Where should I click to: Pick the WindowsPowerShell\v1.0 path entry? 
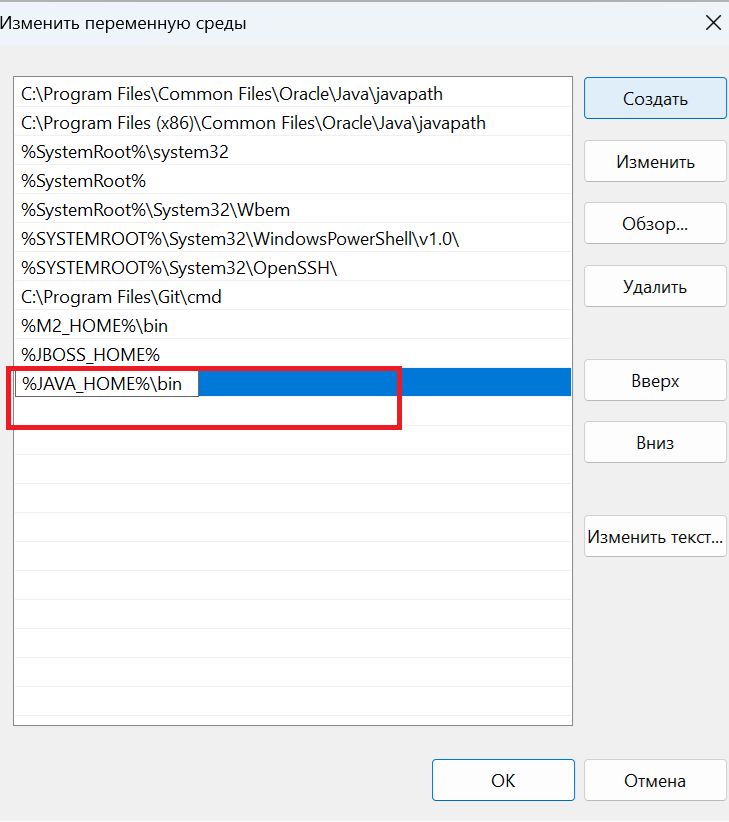[239, 239]
